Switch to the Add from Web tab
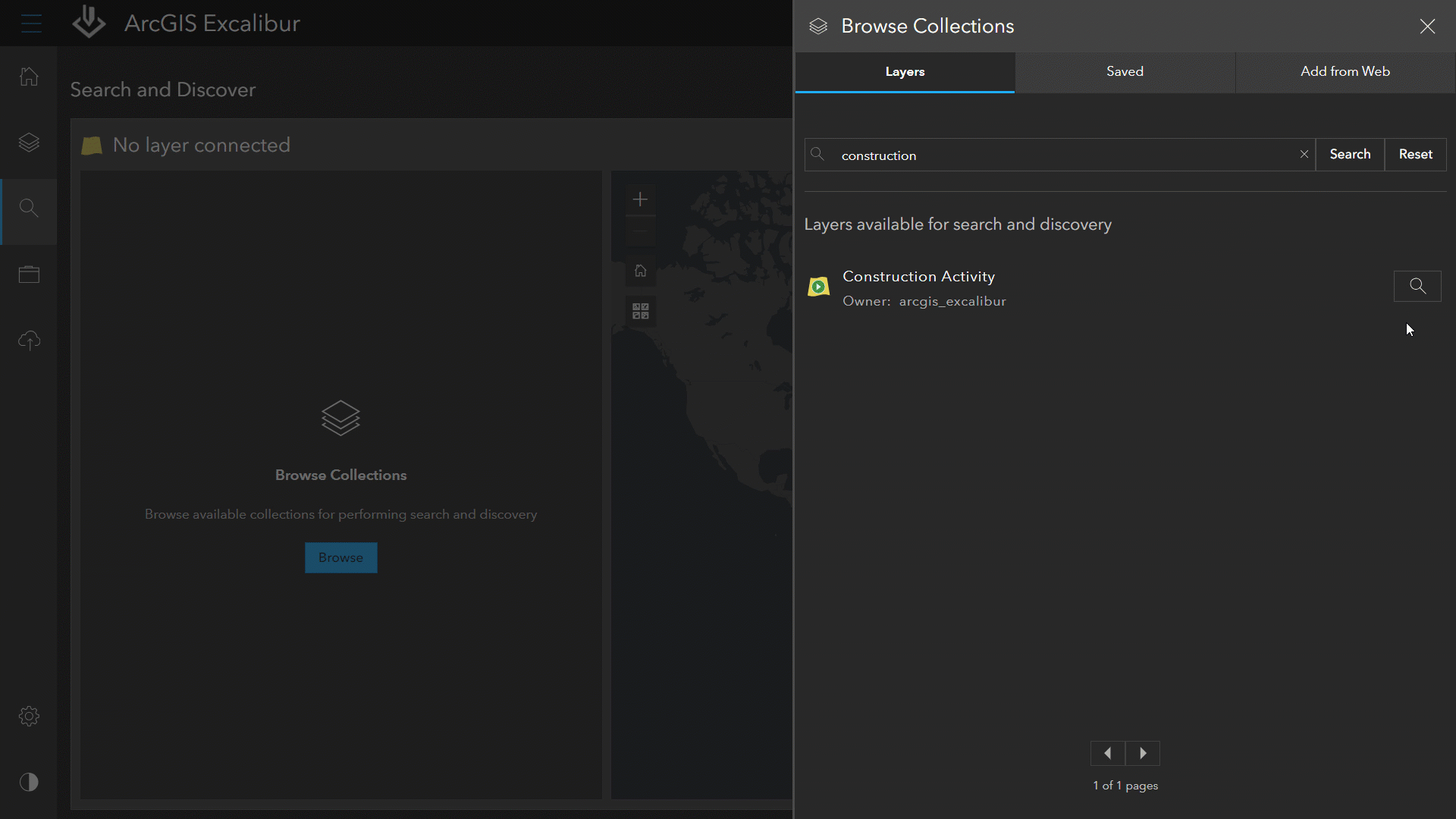The height and width of the screenshot is (819, 1456). pos(1345,71)
